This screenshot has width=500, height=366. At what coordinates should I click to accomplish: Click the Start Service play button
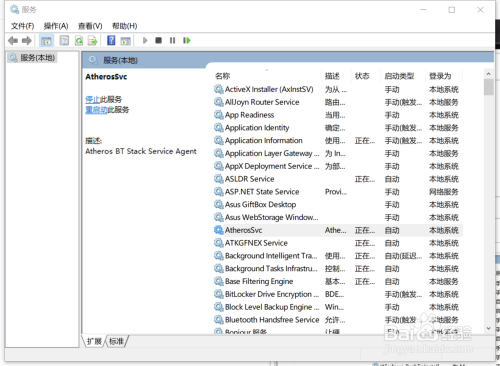[x=145, y=41]
